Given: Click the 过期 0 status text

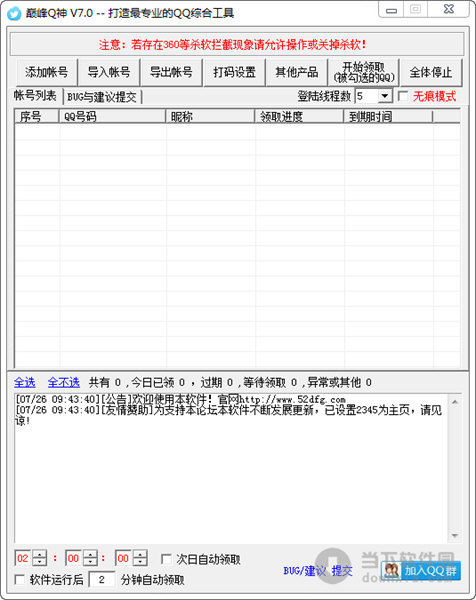Looking at the screenshot, I should tap(217, 382).
